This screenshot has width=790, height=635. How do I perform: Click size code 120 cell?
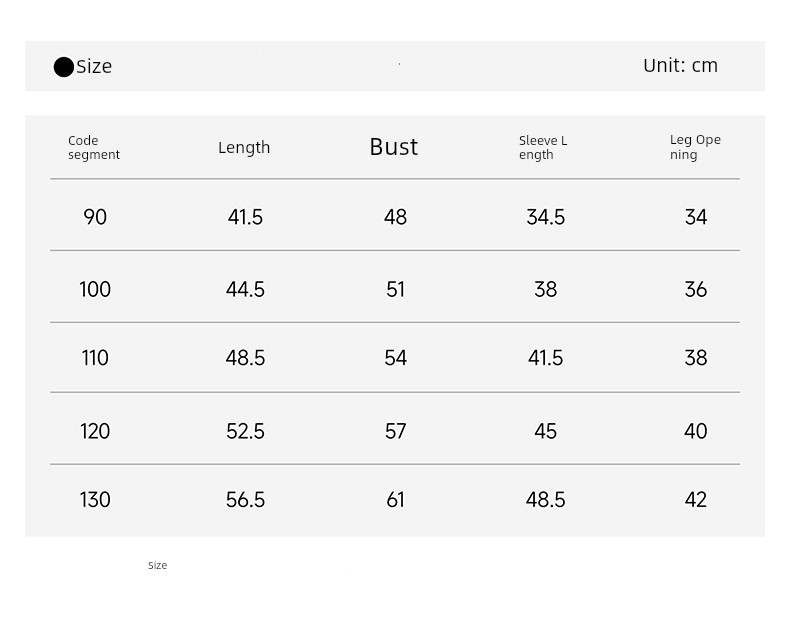click(x=95, y=431)
